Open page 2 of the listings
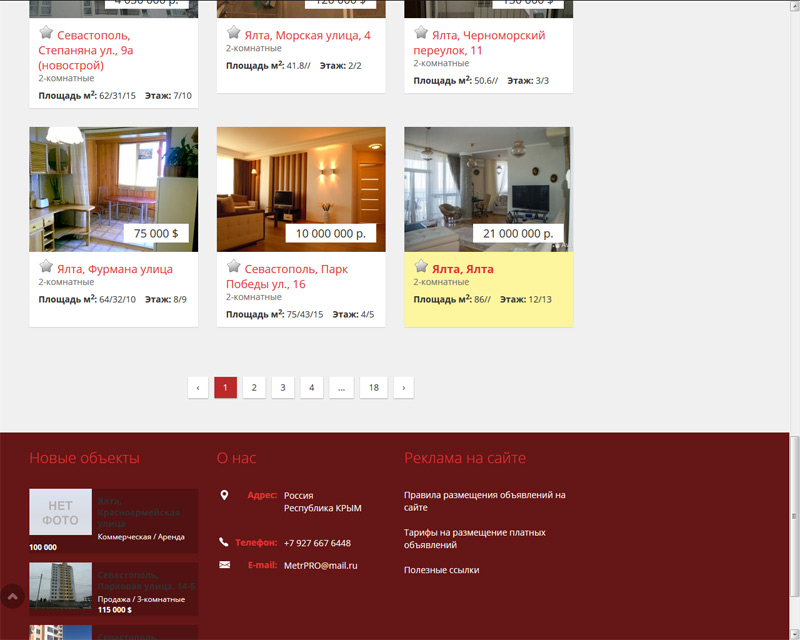 click(x=254, y=387)
